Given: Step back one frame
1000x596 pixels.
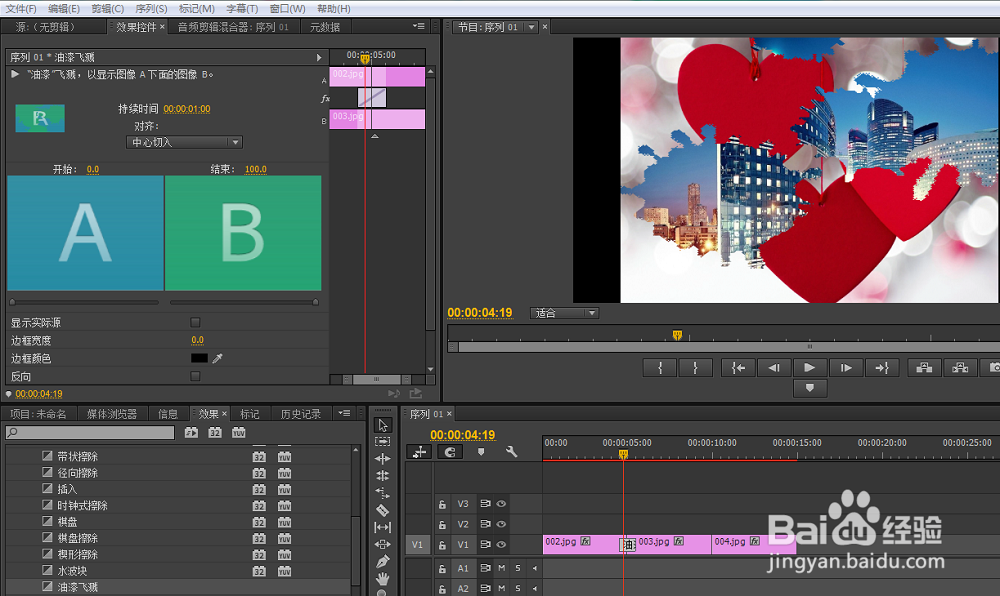Looking at the screenshot, I should point(774,368).
